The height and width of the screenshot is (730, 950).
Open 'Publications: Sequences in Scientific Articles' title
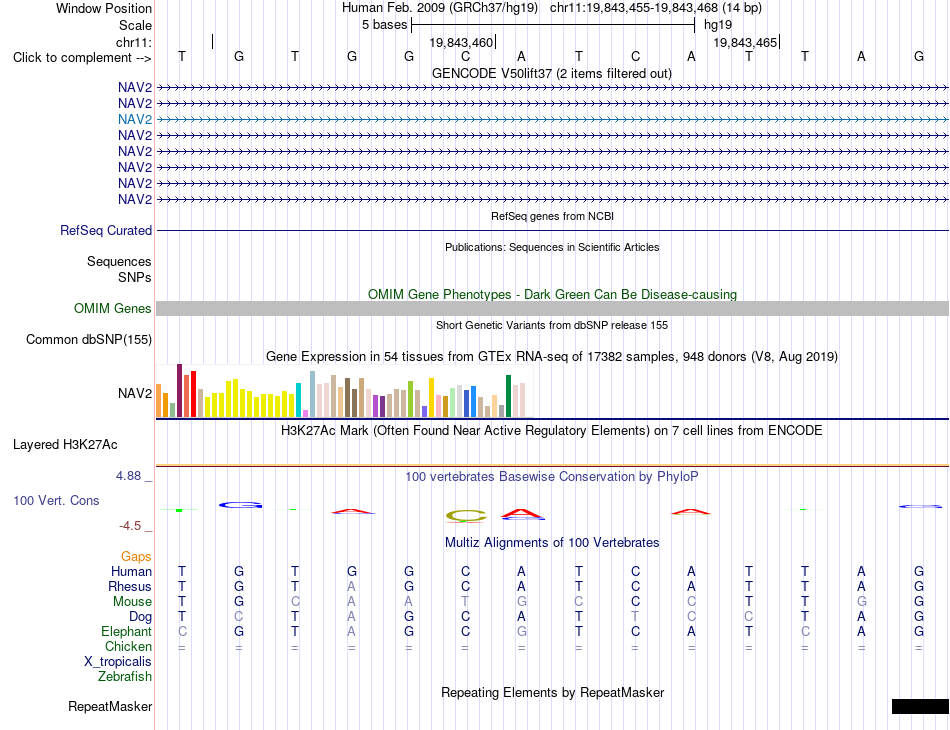552,247
